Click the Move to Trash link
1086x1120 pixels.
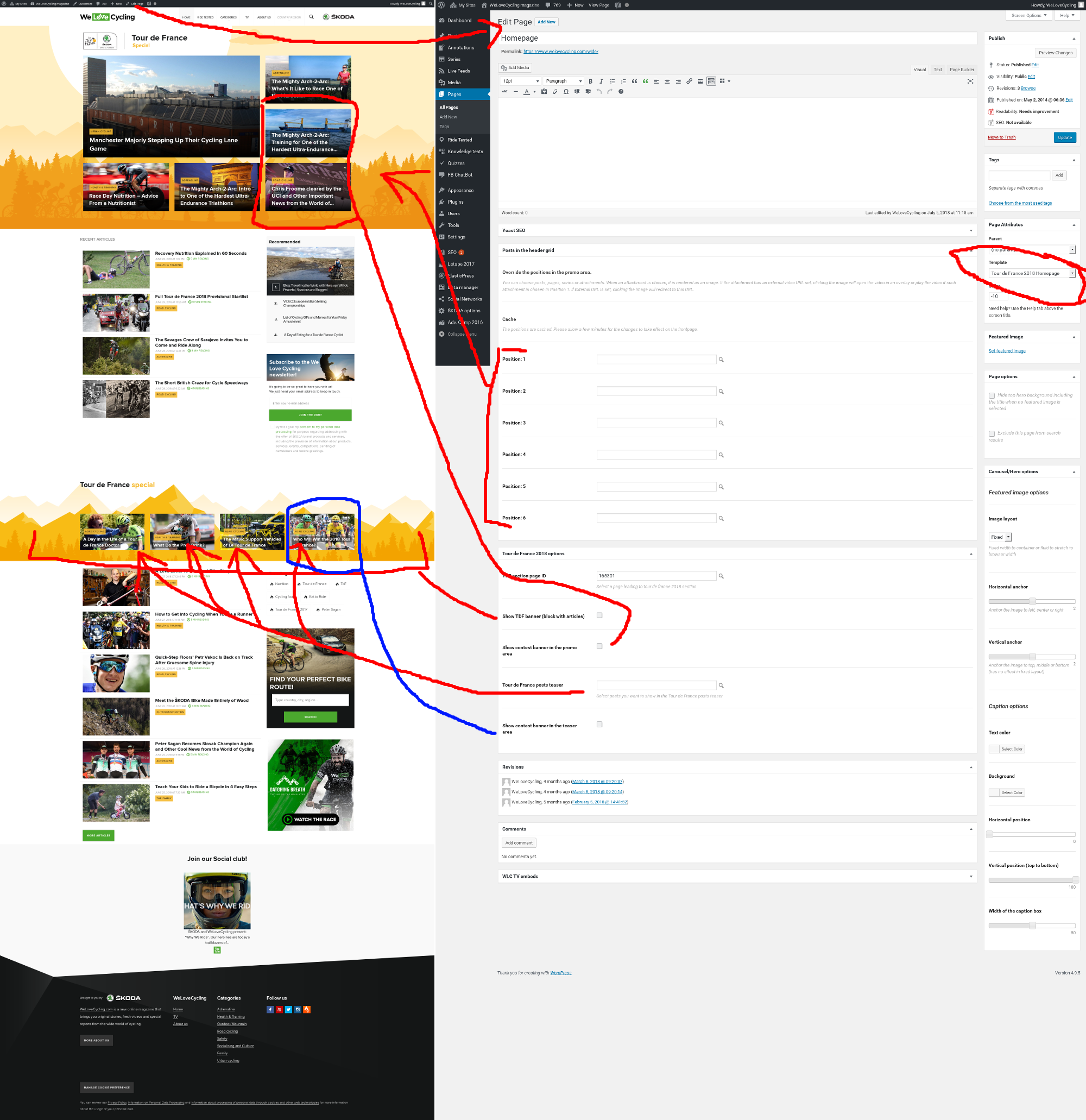point(1001,137)
